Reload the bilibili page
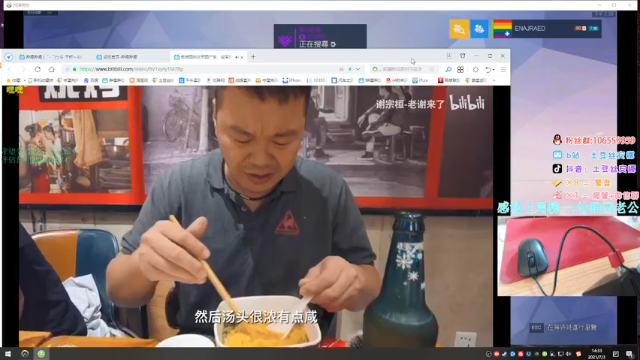640x360 pixels. (x=38, y=69)
